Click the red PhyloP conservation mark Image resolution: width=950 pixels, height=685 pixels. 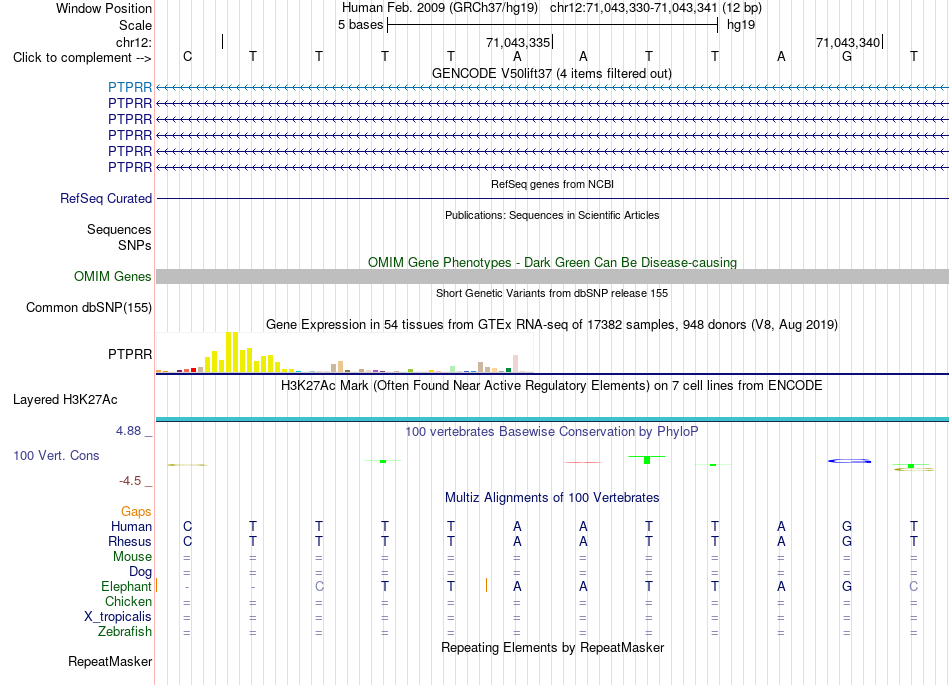point(583,462)
